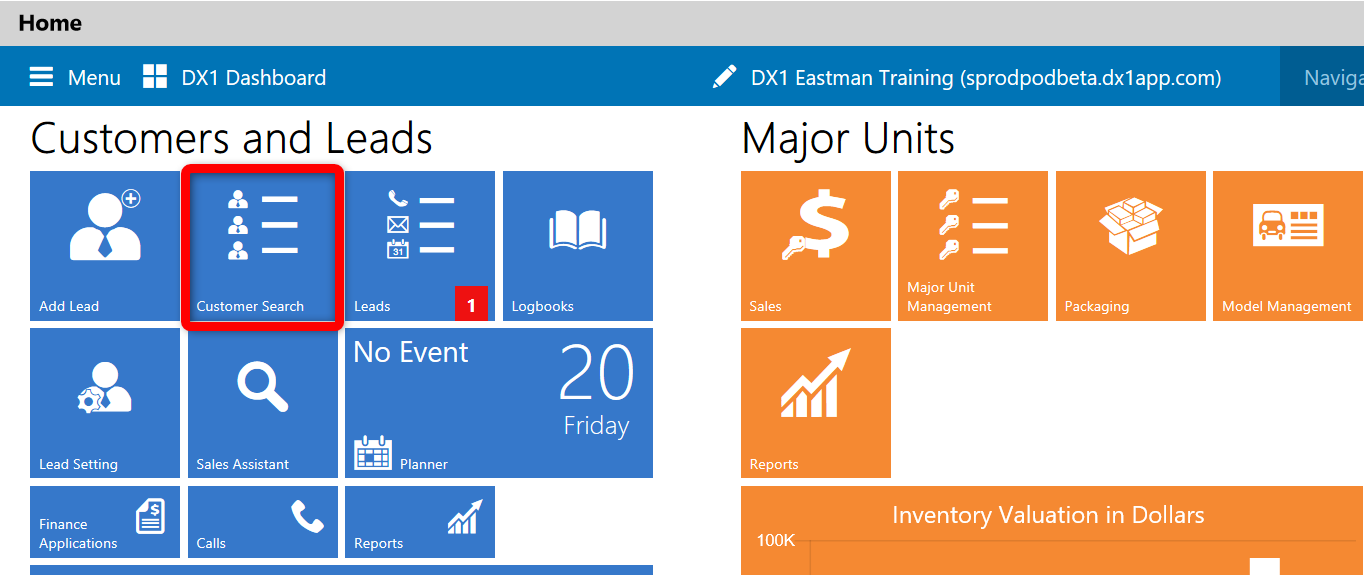This screenshot has width=1364, height=575.
Task: Open the blue Customers Reports tile
Action: [x=420, y=522]
